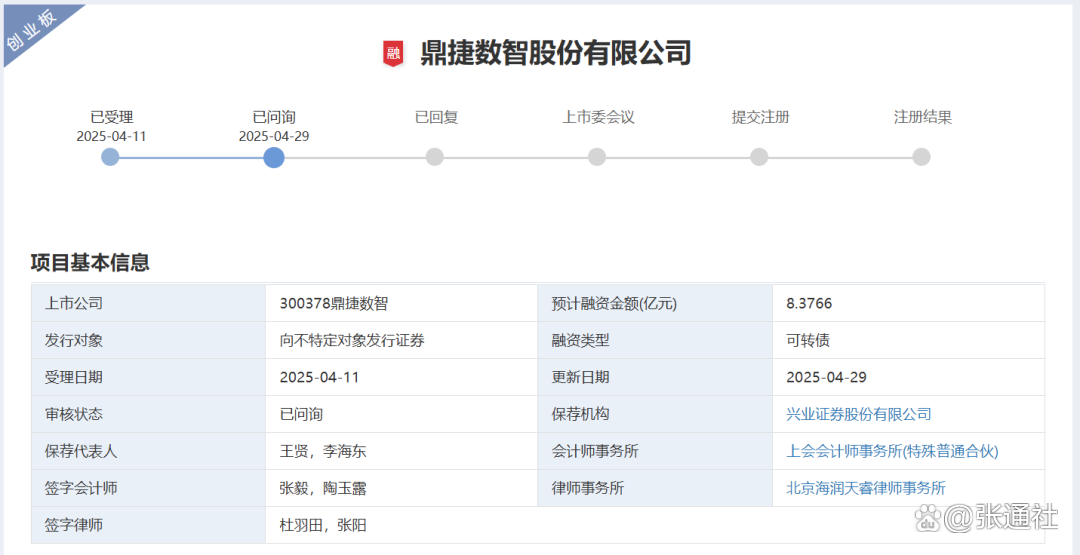The width and height of the screenshot is (1080, 555).
Task: Click the 律师事务所 label cell
Action: click(655, 489)
